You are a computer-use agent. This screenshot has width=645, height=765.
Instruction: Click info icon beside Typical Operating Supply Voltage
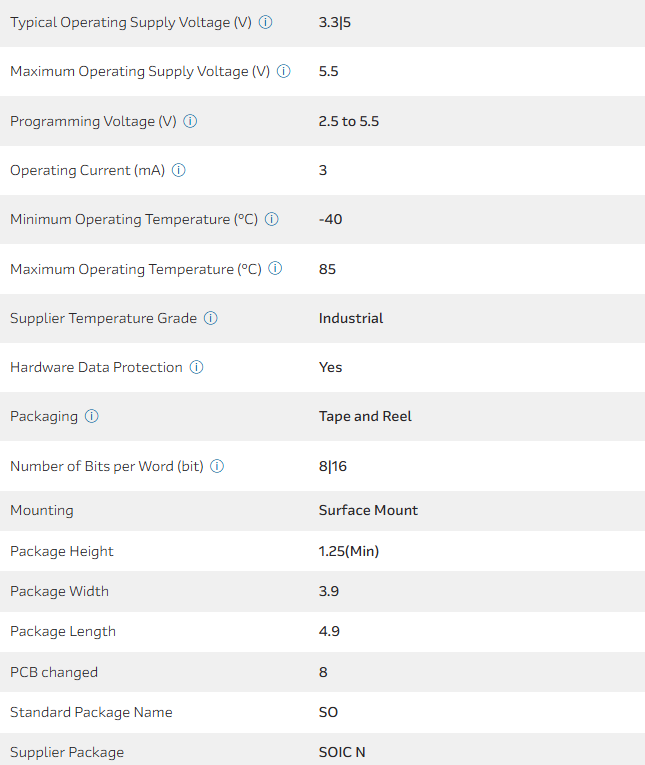pyautogui.click(x=266, y=22)
